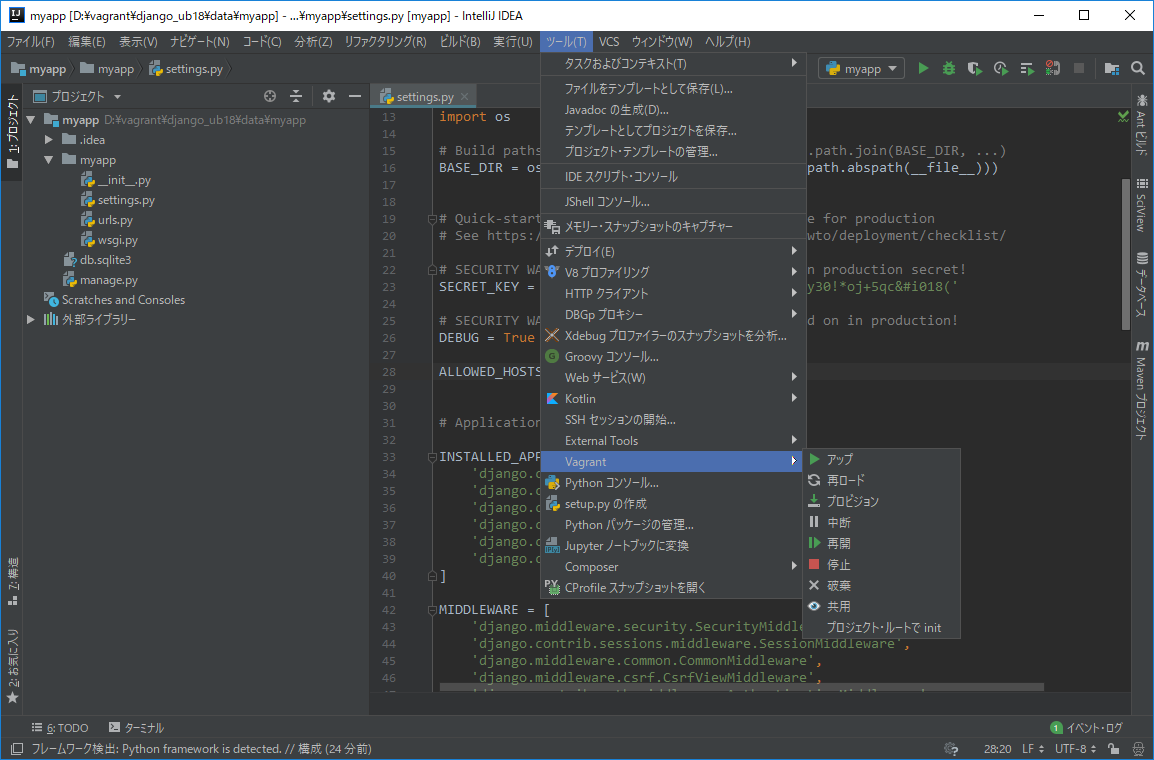
Task: Open ターミナル tool window button
Action: click(x=136, y=728)
